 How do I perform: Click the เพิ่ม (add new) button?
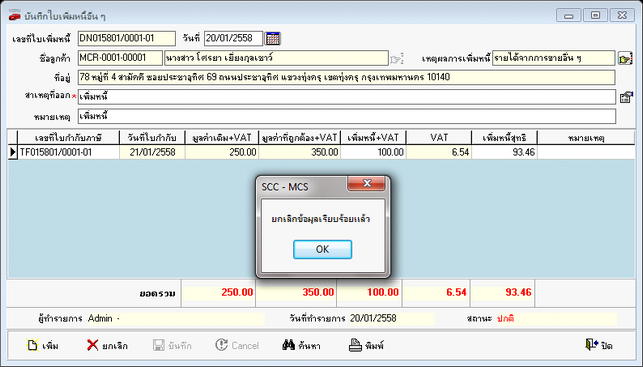coord(43,346)
